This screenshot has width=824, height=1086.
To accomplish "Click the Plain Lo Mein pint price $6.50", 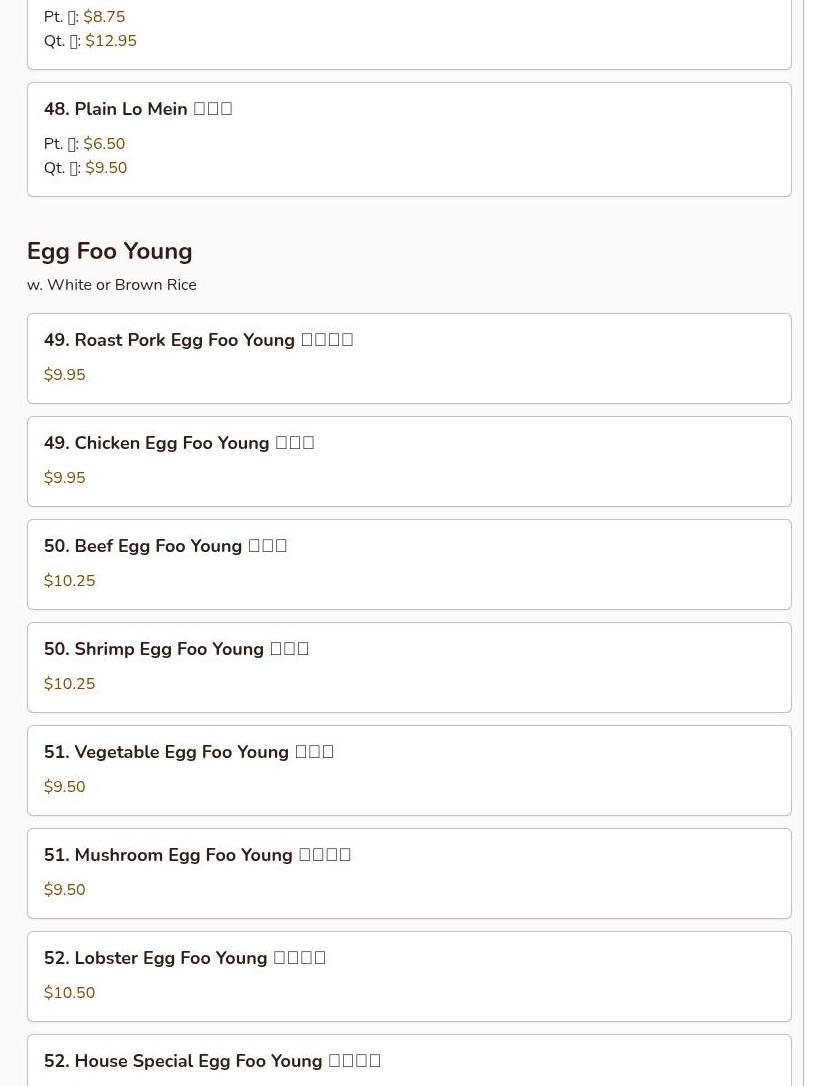I will (x=104, y=144).
